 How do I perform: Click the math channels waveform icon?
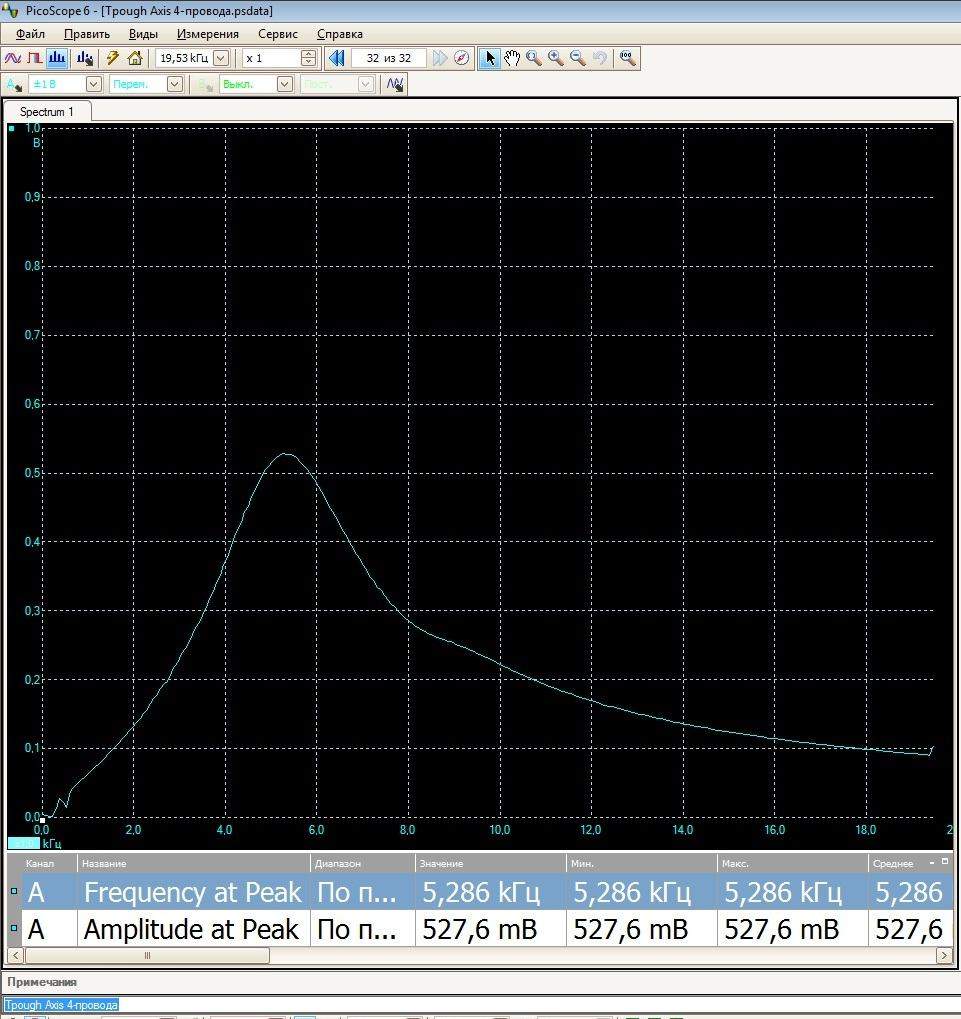(x=395, y=84)
